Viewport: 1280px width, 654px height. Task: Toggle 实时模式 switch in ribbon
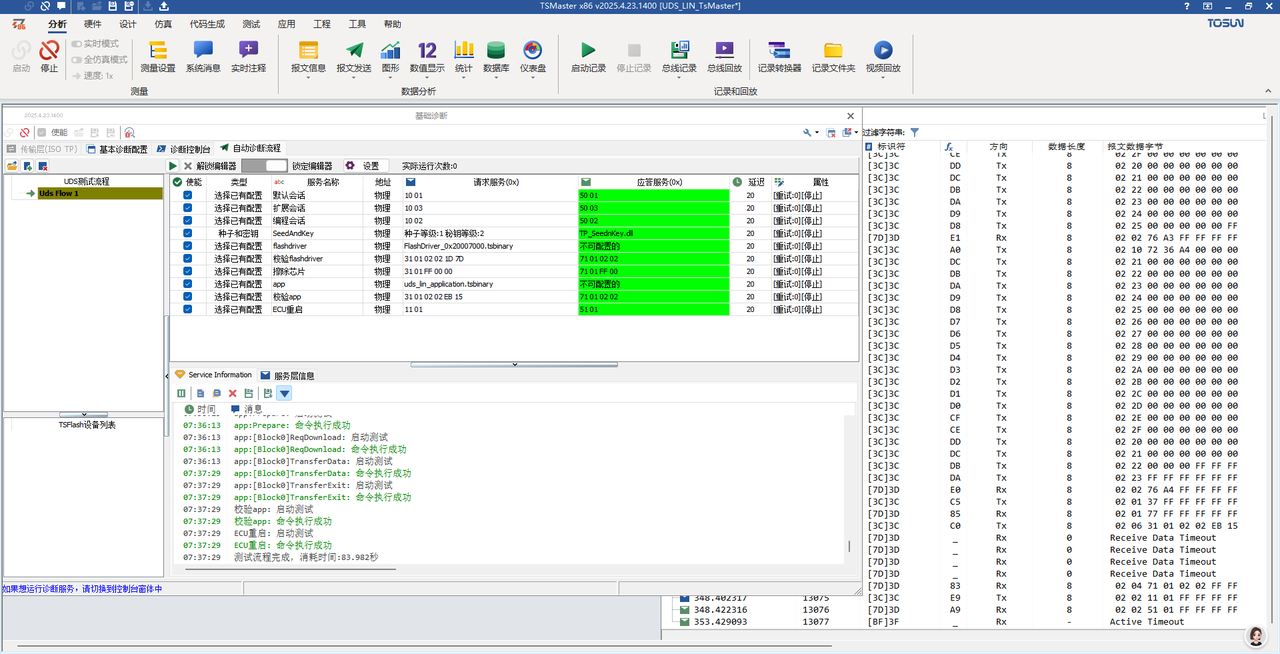[75, 44]
